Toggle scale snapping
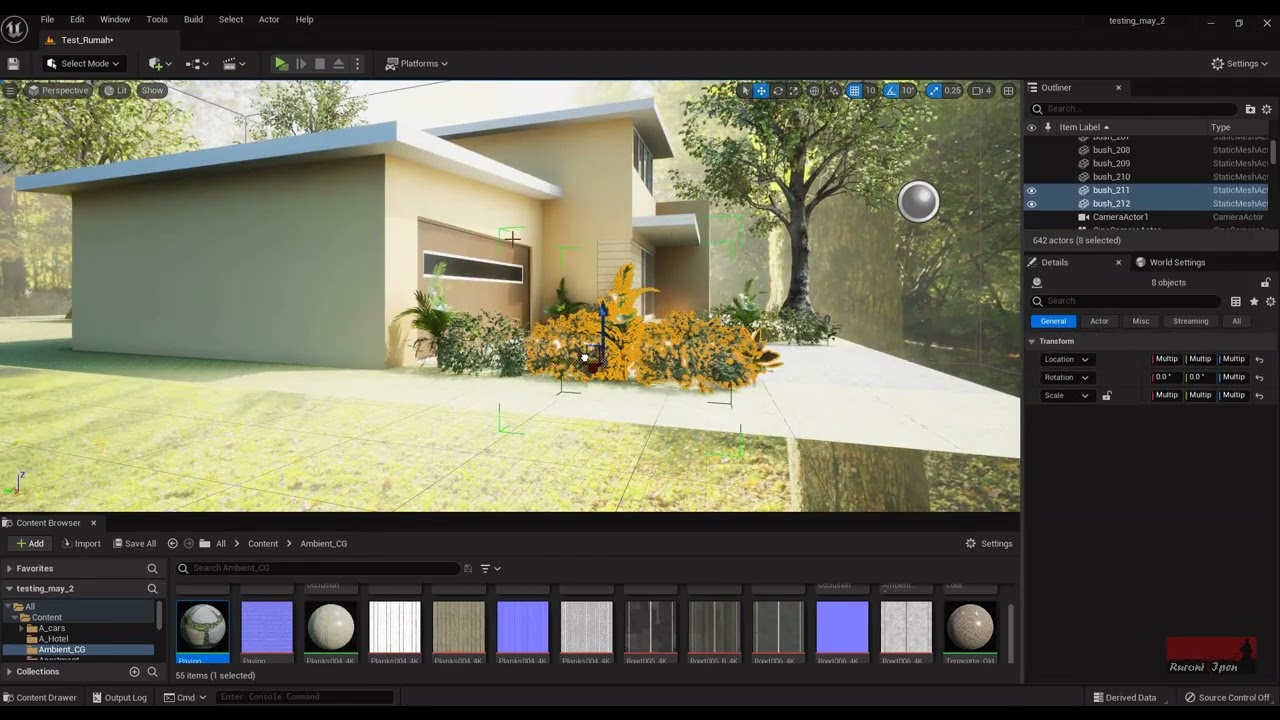The width and height of the screenshot is (1280, 720). pos(933,91)
